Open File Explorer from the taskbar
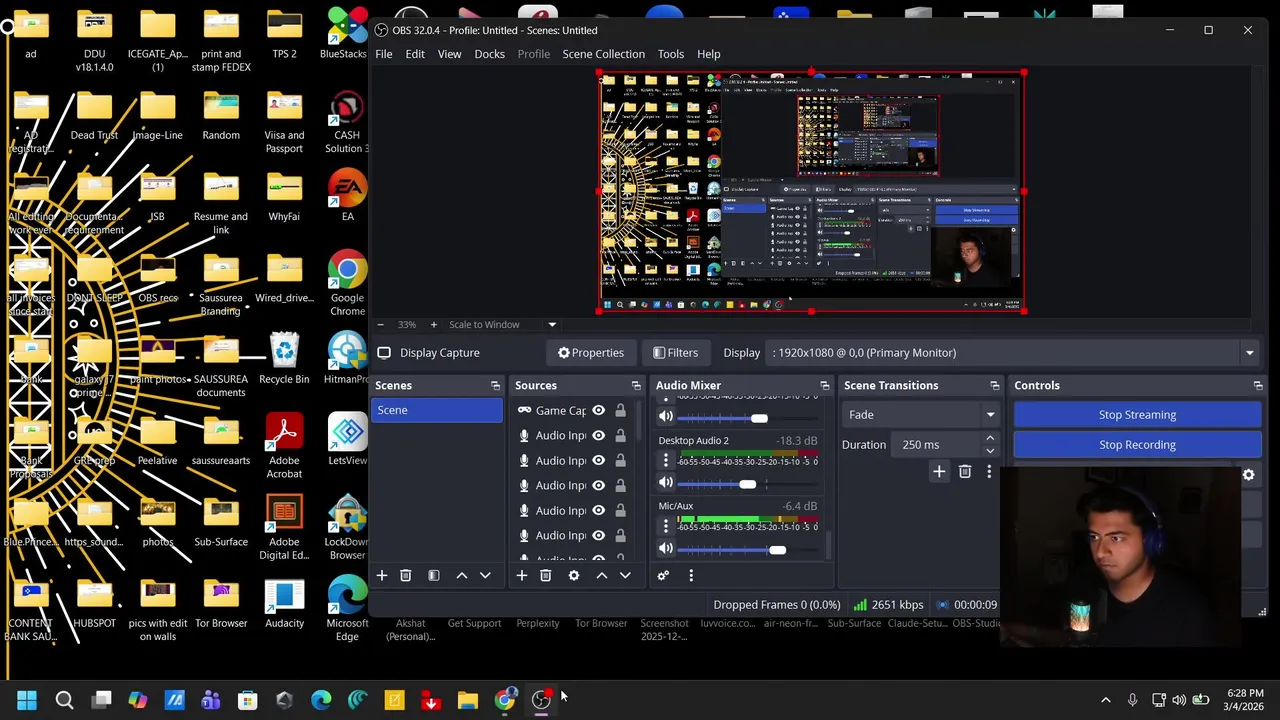 coord(468,700)
